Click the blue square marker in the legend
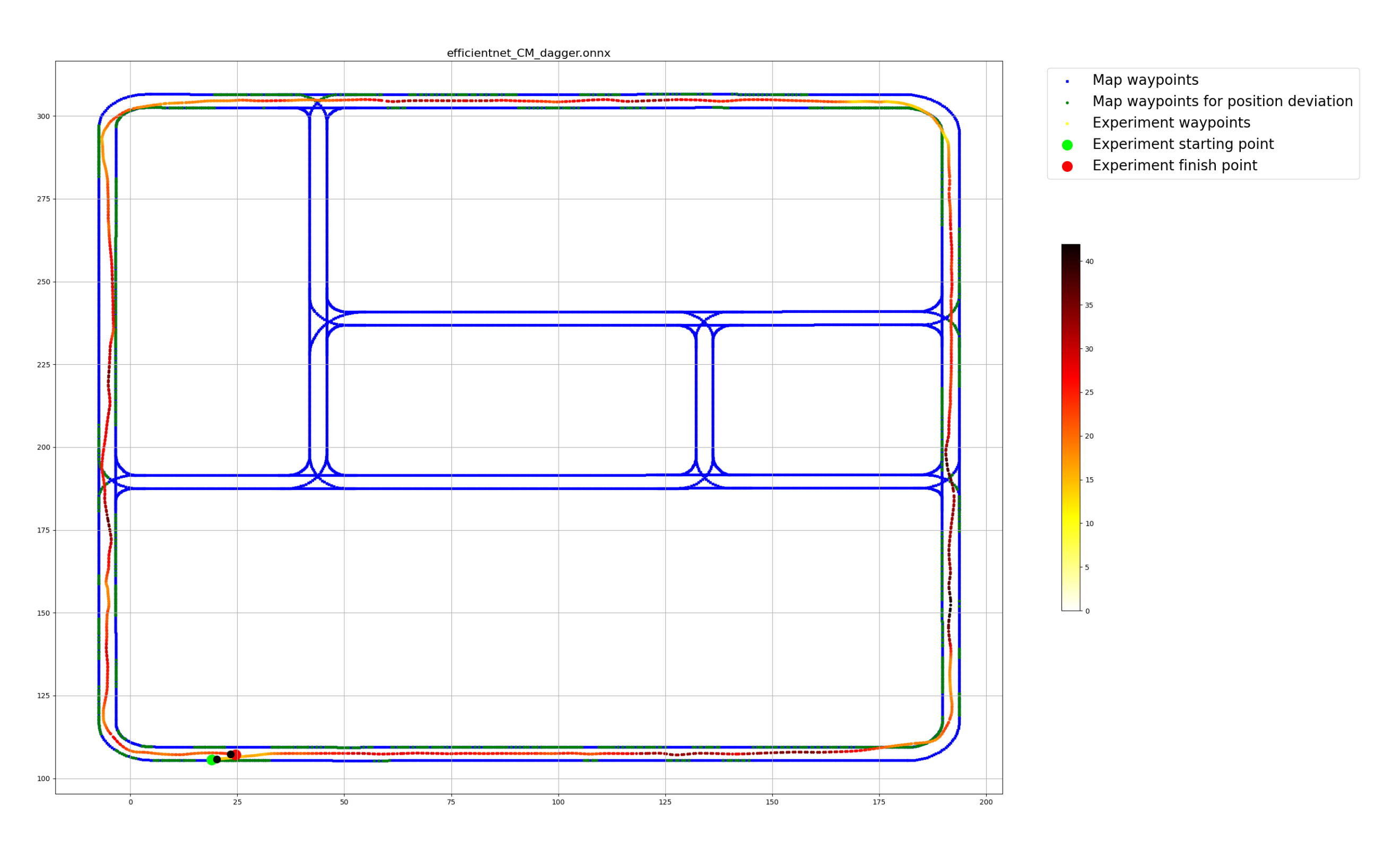The image size is (1375, 868). pyautogui.click(x=1067, y=81)
